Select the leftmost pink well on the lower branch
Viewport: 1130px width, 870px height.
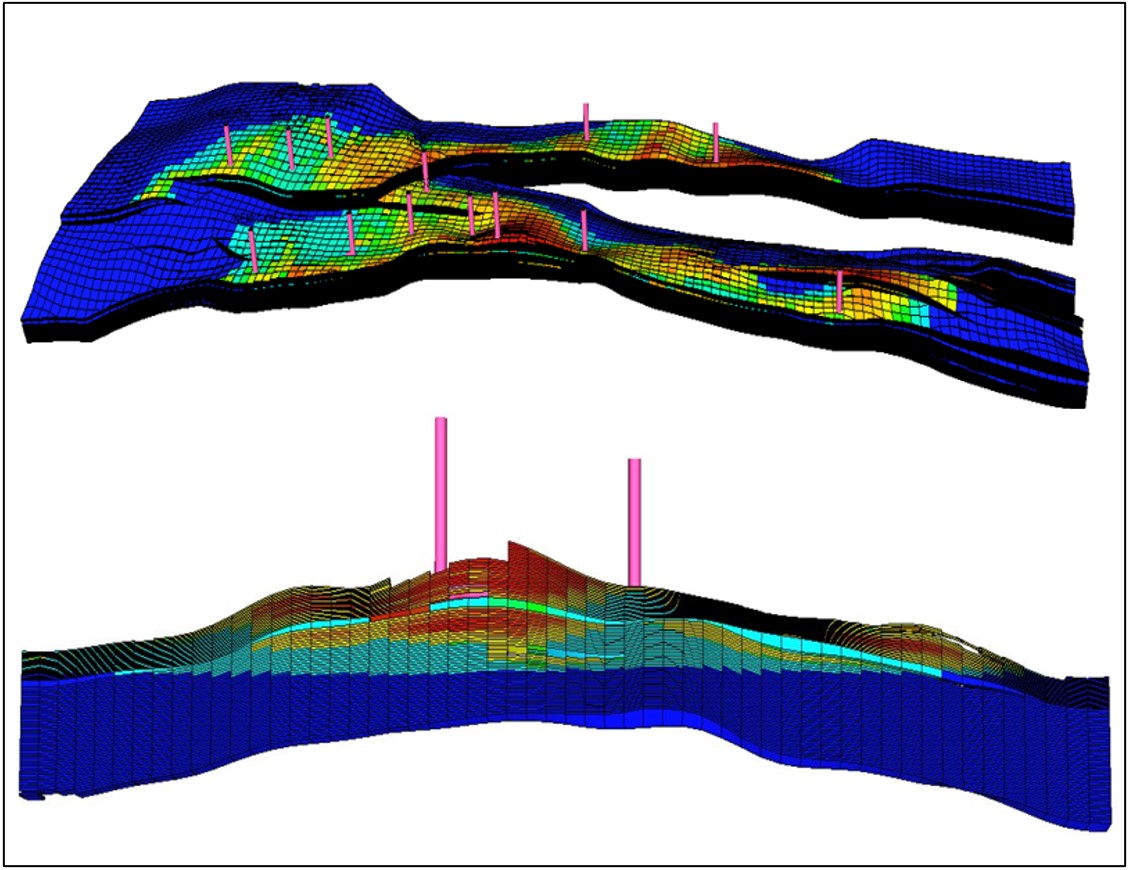(x=253, y=249)
